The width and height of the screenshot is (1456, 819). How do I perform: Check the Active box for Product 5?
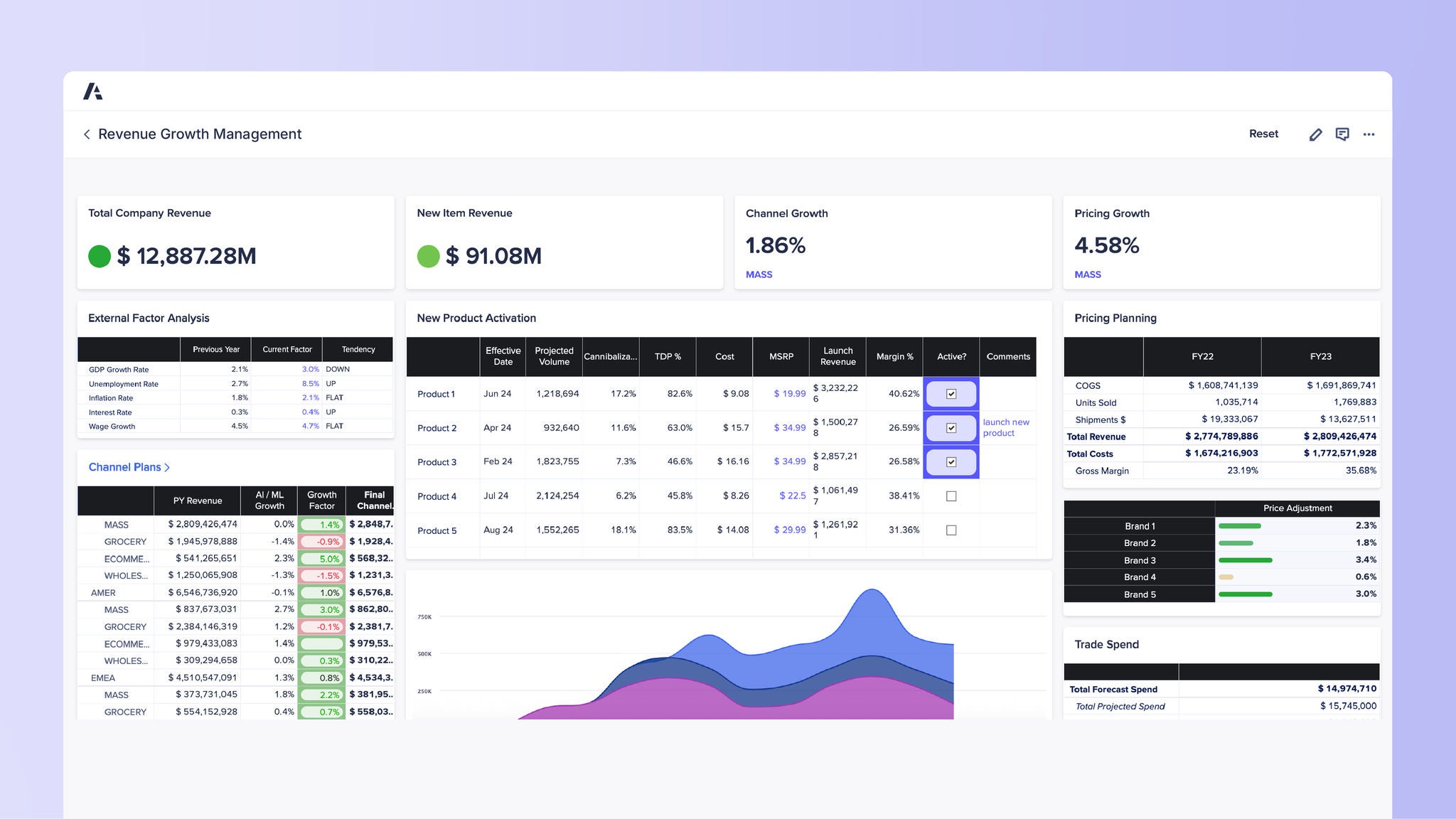(x=951, y=530)
